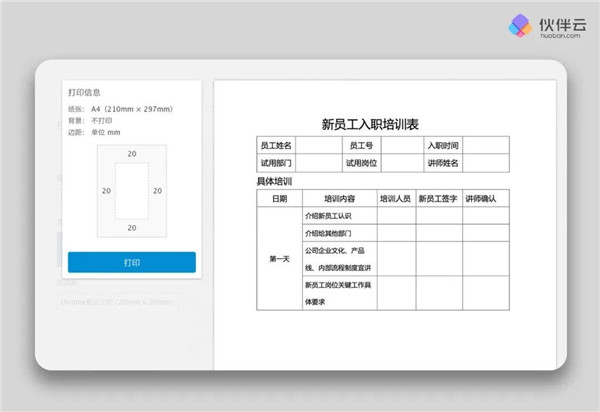
Task: Click the blank cell beside 入职时间
Action: click(x=485, y=146)
